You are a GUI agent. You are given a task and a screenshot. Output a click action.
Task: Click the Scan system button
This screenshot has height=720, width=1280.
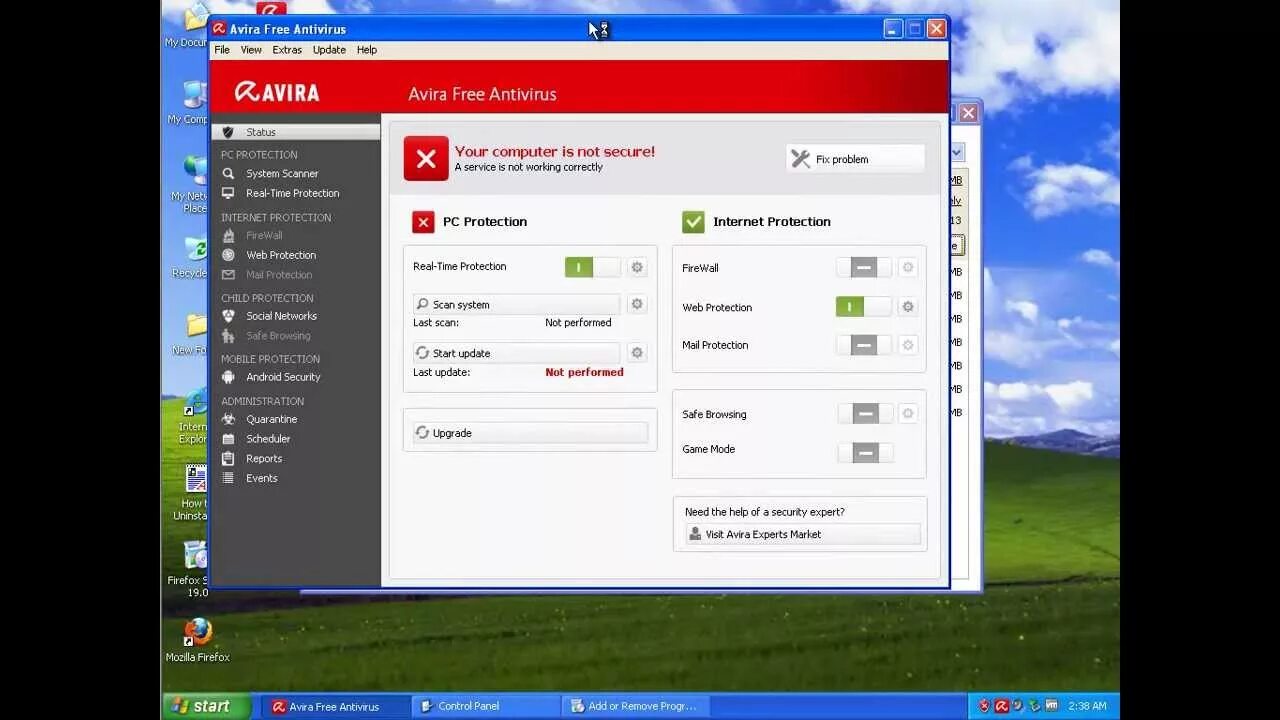coord(517,304)
